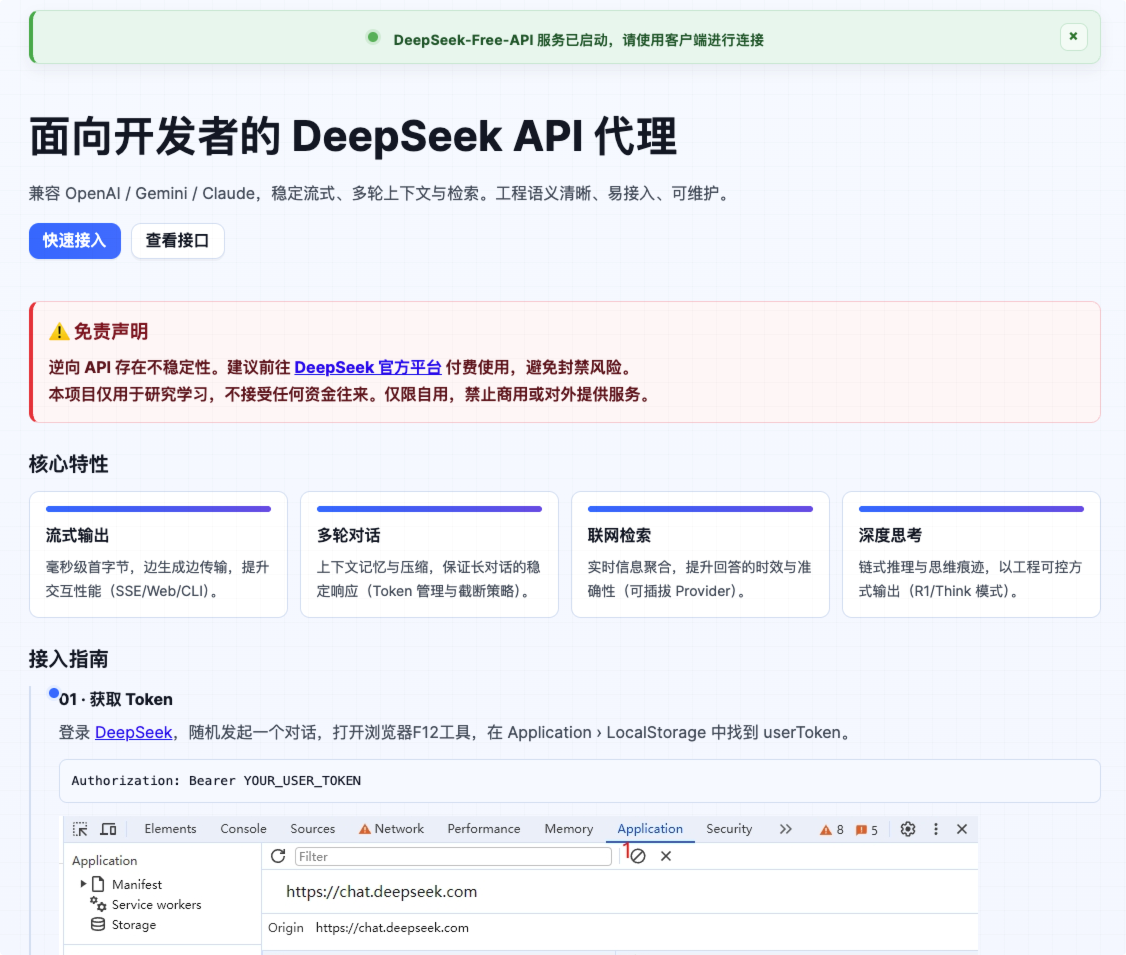The image size is (1126, 955).
Task: Select Service workers in the sidebar
Action: 157,905
